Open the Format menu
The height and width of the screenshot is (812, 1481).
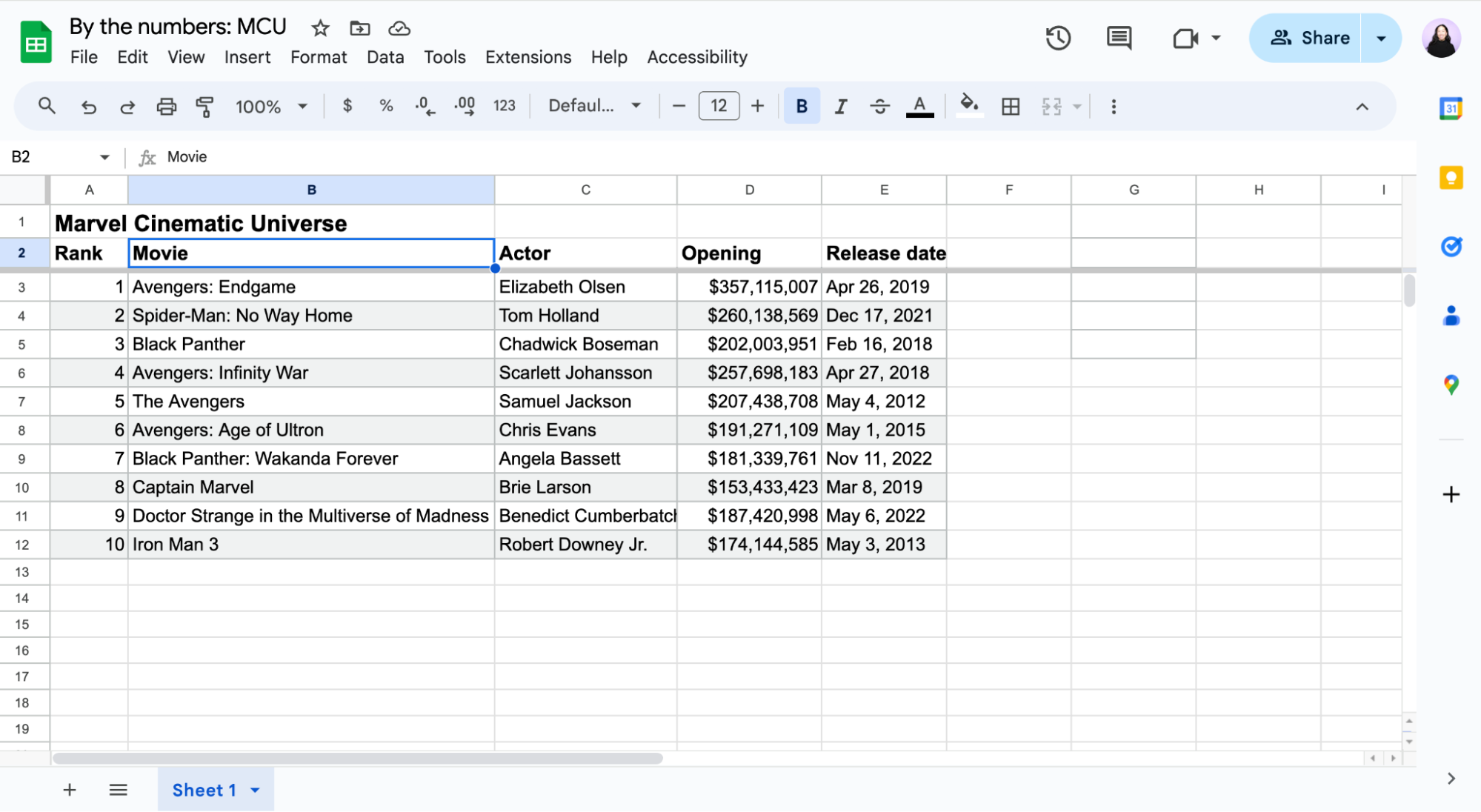point(318,57)
